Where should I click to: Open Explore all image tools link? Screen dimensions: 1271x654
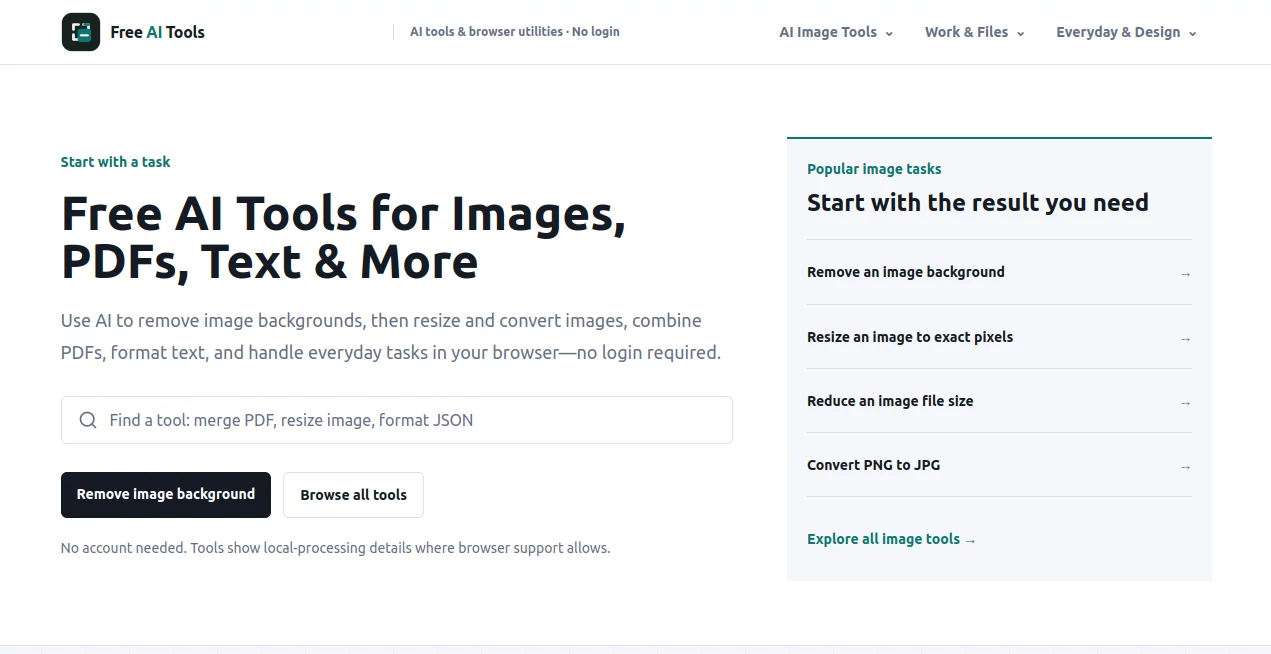coord(891,539)
